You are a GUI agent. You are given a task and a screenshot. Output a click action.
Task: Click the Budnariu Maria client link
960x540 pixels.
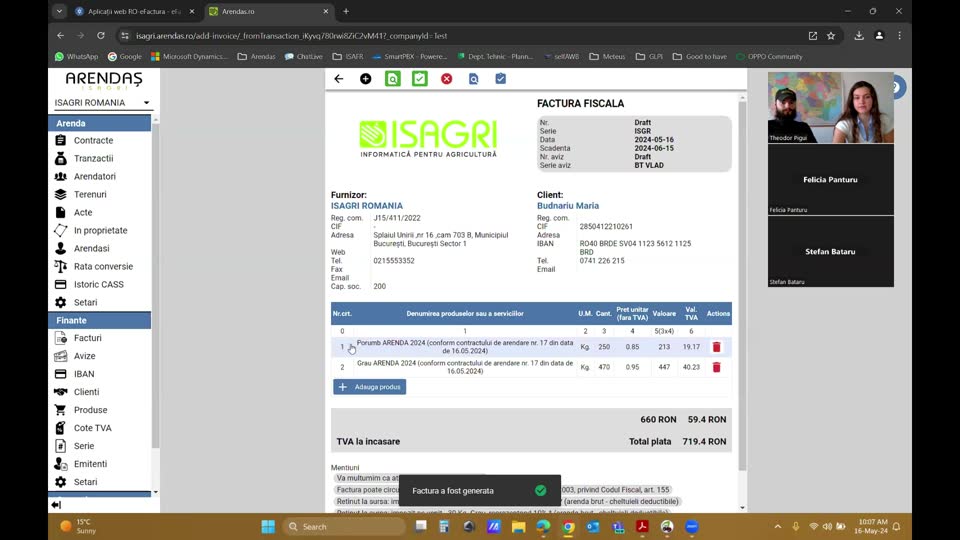click(x=568, y=206)
